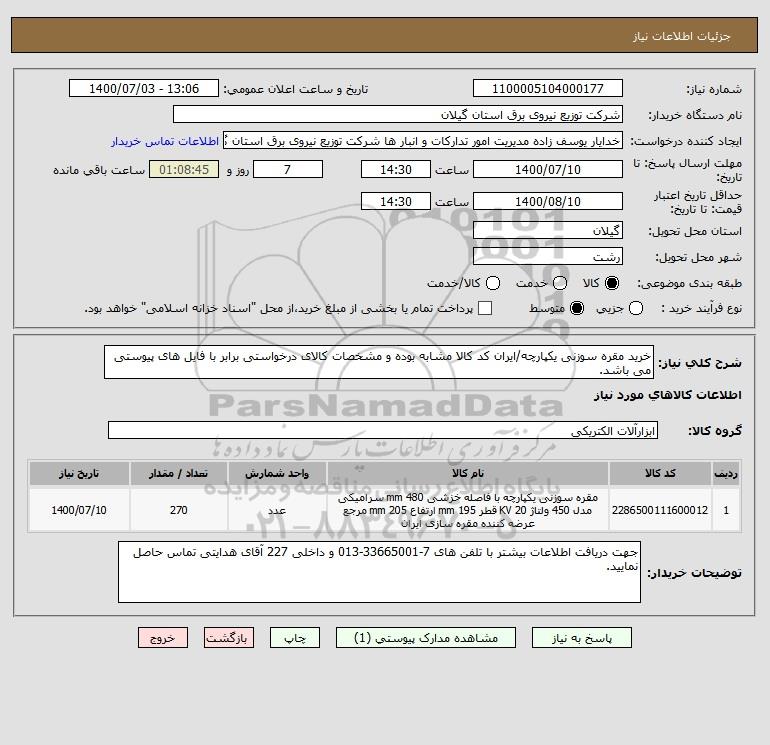Choose the جزیی purchase type radio
The image size is (770, 745).
[636, 308]
